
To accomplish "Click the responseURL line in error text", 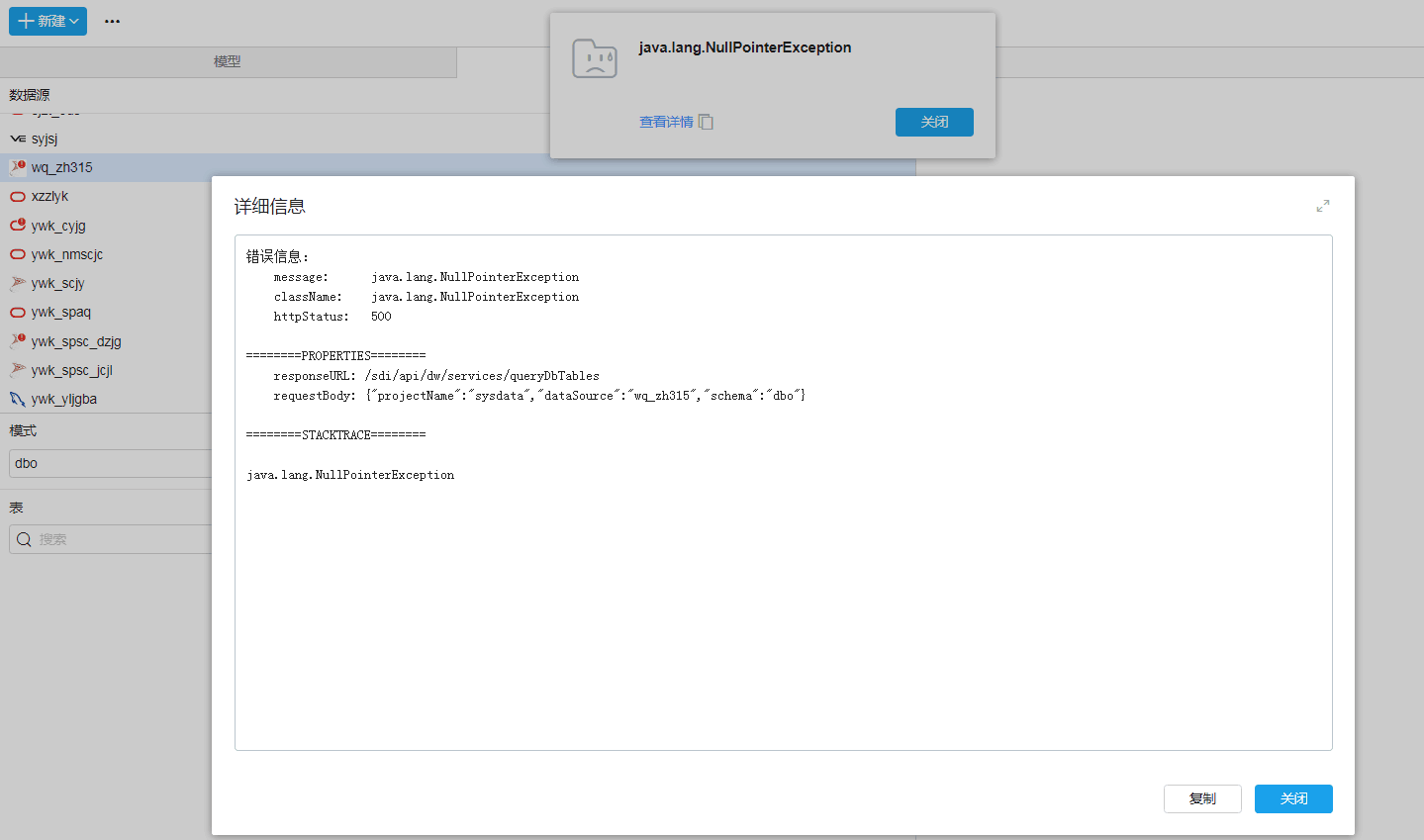I will pos(436,376).
